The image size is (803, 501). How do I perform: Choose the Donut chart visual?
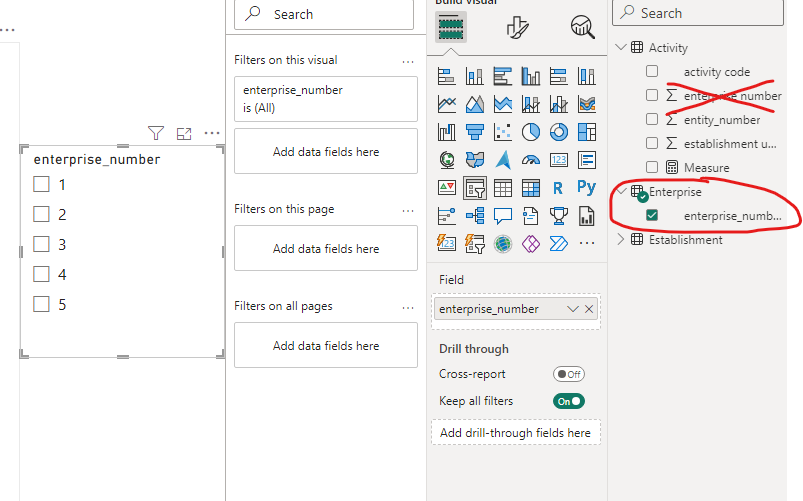click(559, 132)
